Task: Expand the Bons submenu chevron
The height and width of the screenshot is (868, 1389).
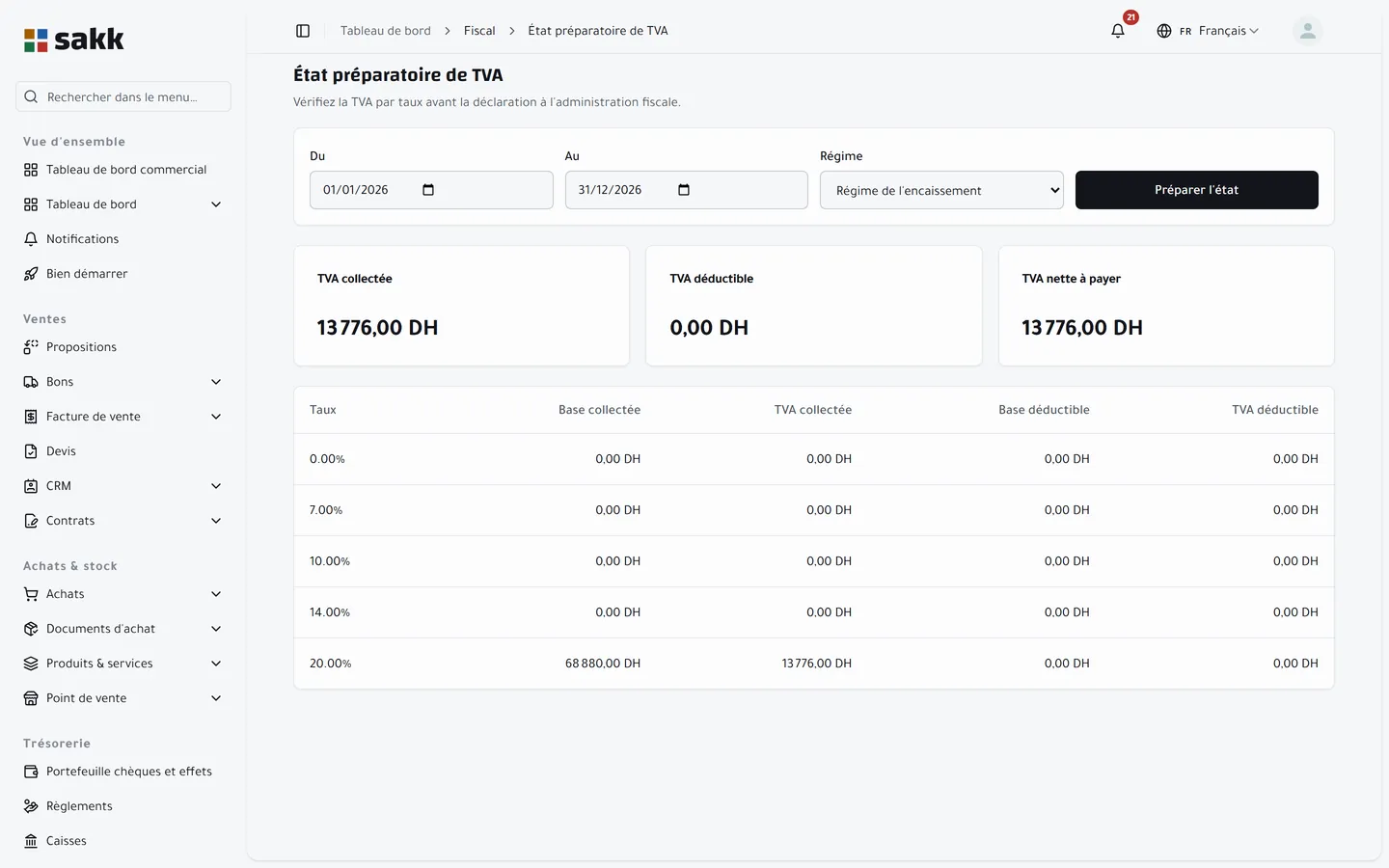Action: 216,382
